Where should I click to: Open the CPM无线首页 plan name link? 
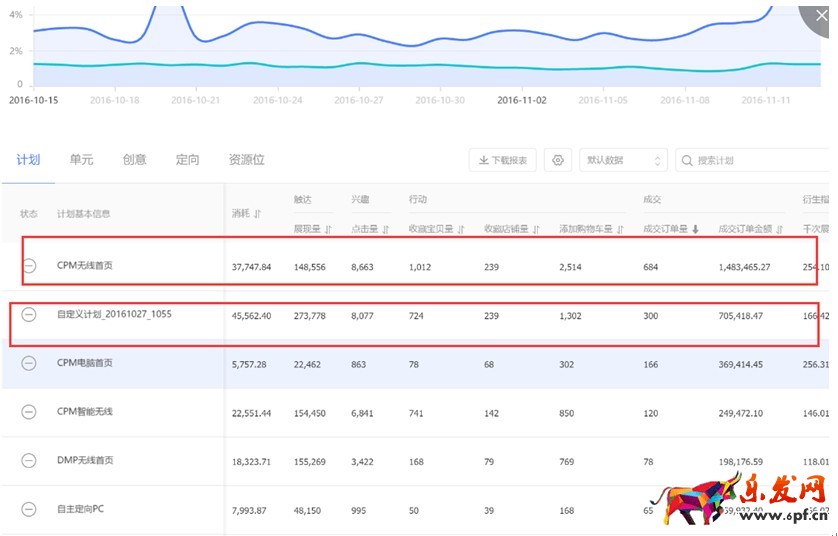(x=85, y=265)
